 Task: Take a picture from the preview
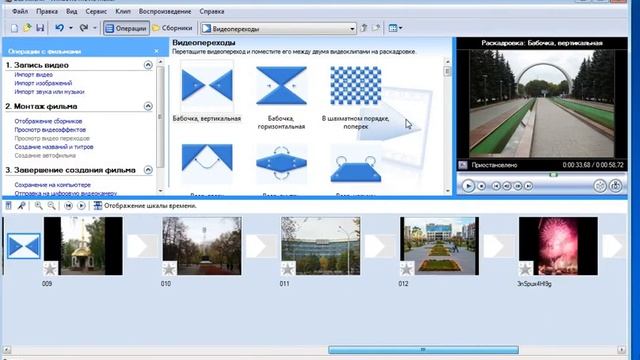[616, 186]
